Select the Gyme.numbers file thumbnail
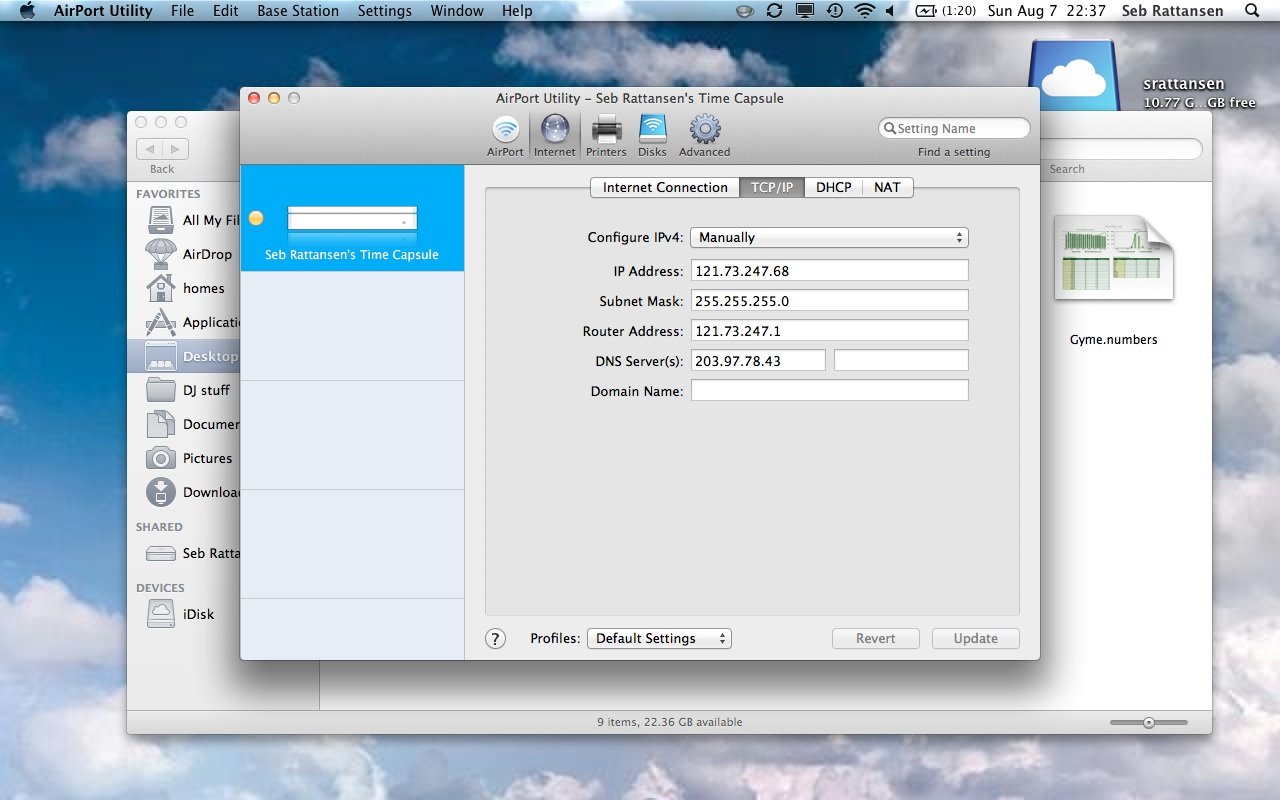This screenshot has height=800, width=1280. click(x=1113, y=258)
